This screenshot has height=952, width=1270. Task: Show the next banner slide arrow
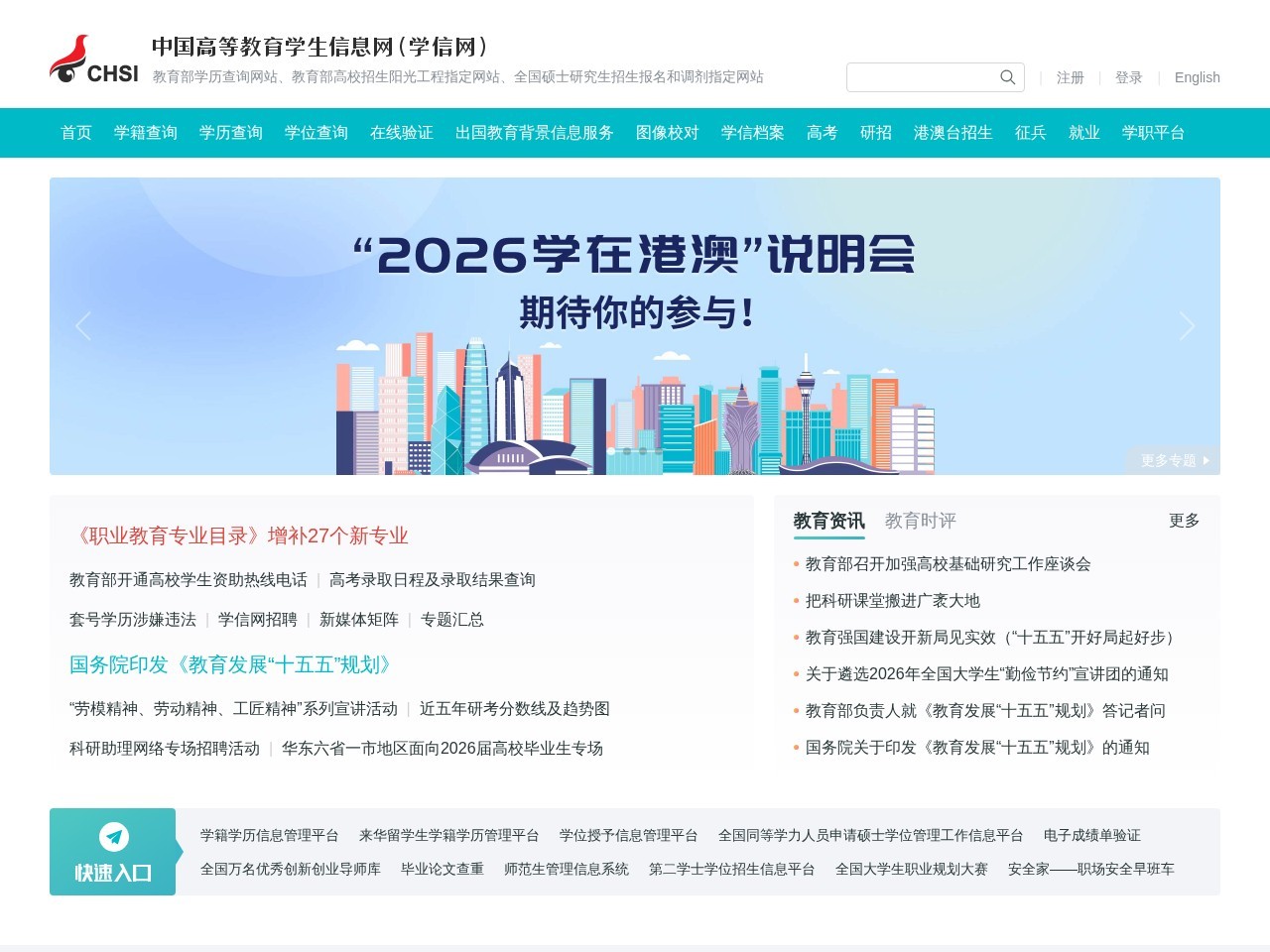[1187, 326]
